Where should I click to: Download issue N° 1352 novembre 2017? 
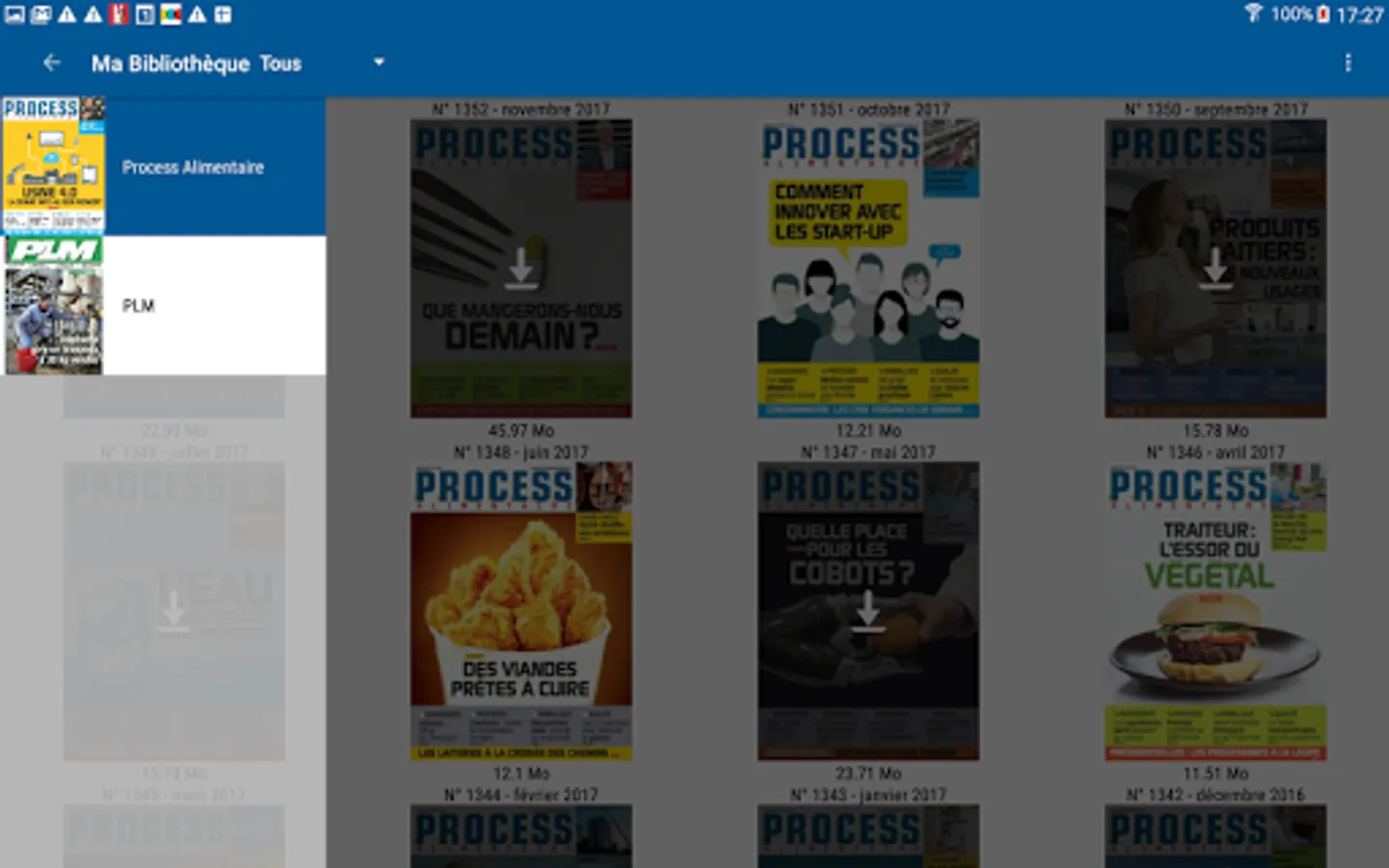pos(521,269)
